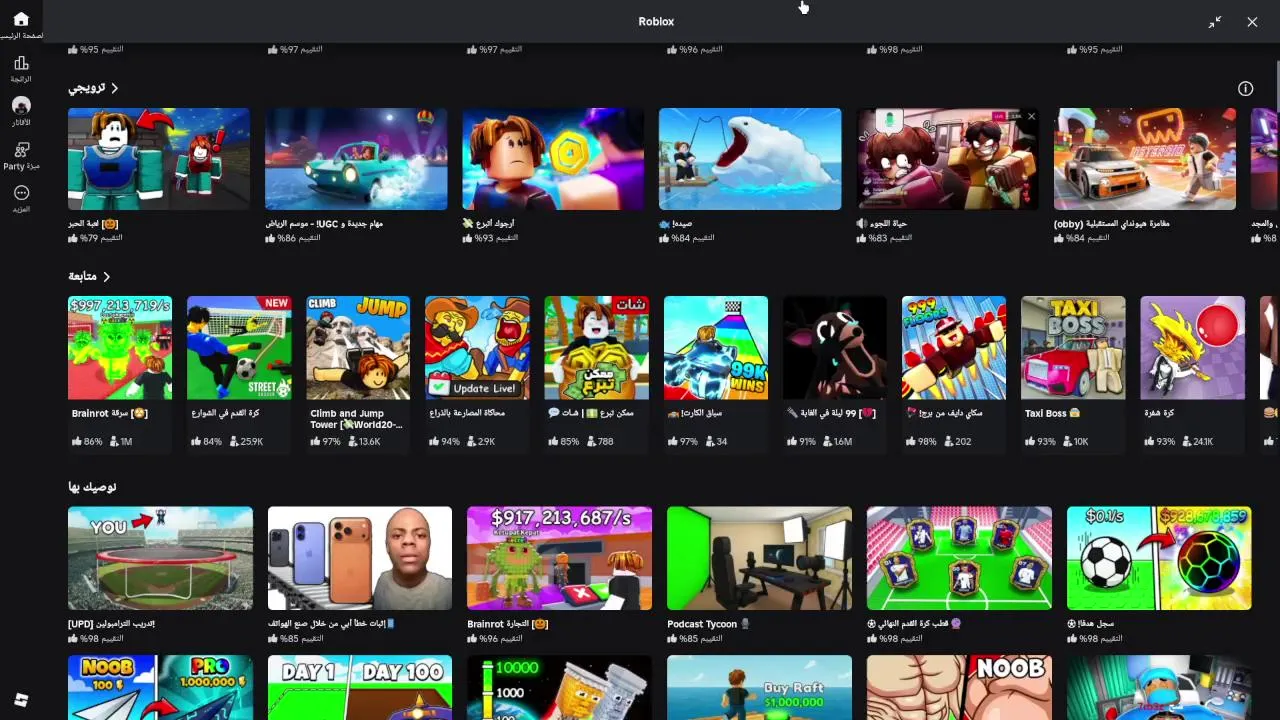Open Steal a Brainrot game with $997,213,719/s
1280x720 pixels.
[120, 348]
